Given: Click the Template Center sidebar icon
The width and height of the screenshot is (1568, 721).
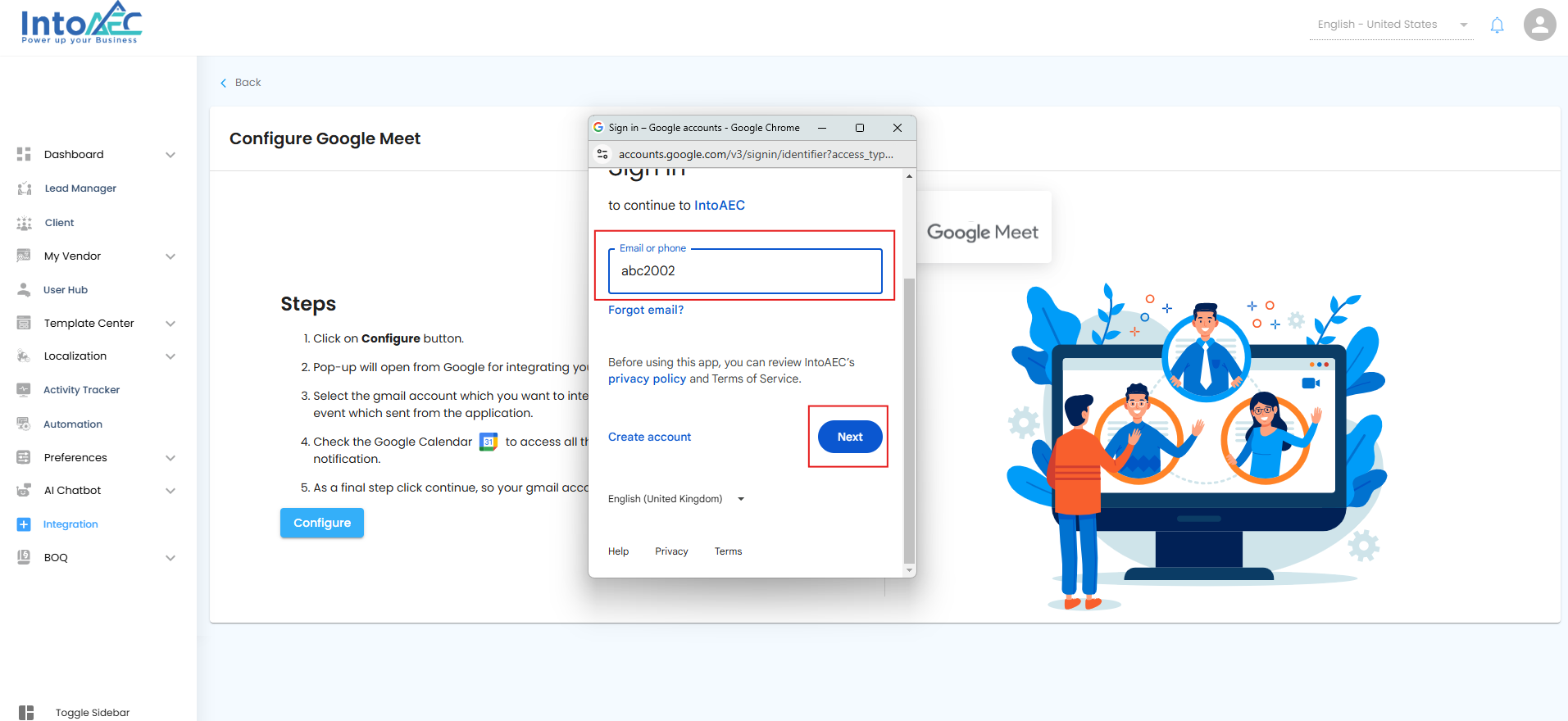Looking at the screenshot, I should tap(24, 323).
